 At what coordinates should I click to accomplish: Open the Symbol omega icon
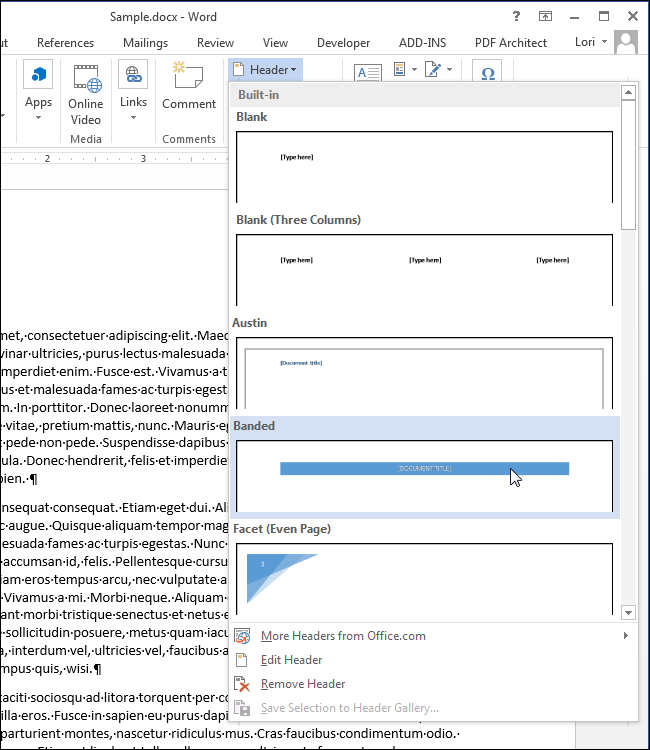coord(487,73)
